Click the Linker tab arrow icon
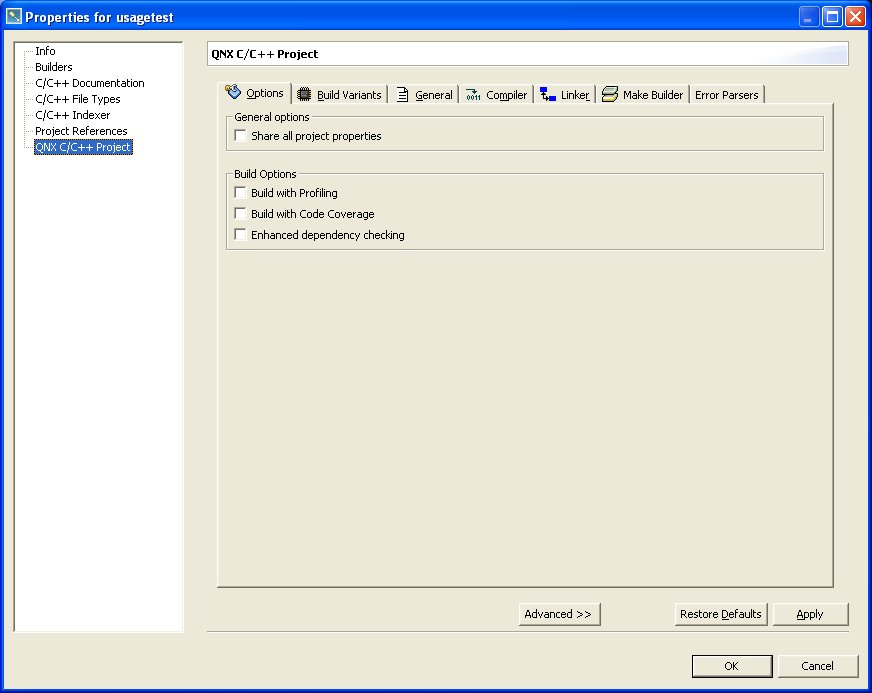The image size is (872, 693). tap(545, 93)
